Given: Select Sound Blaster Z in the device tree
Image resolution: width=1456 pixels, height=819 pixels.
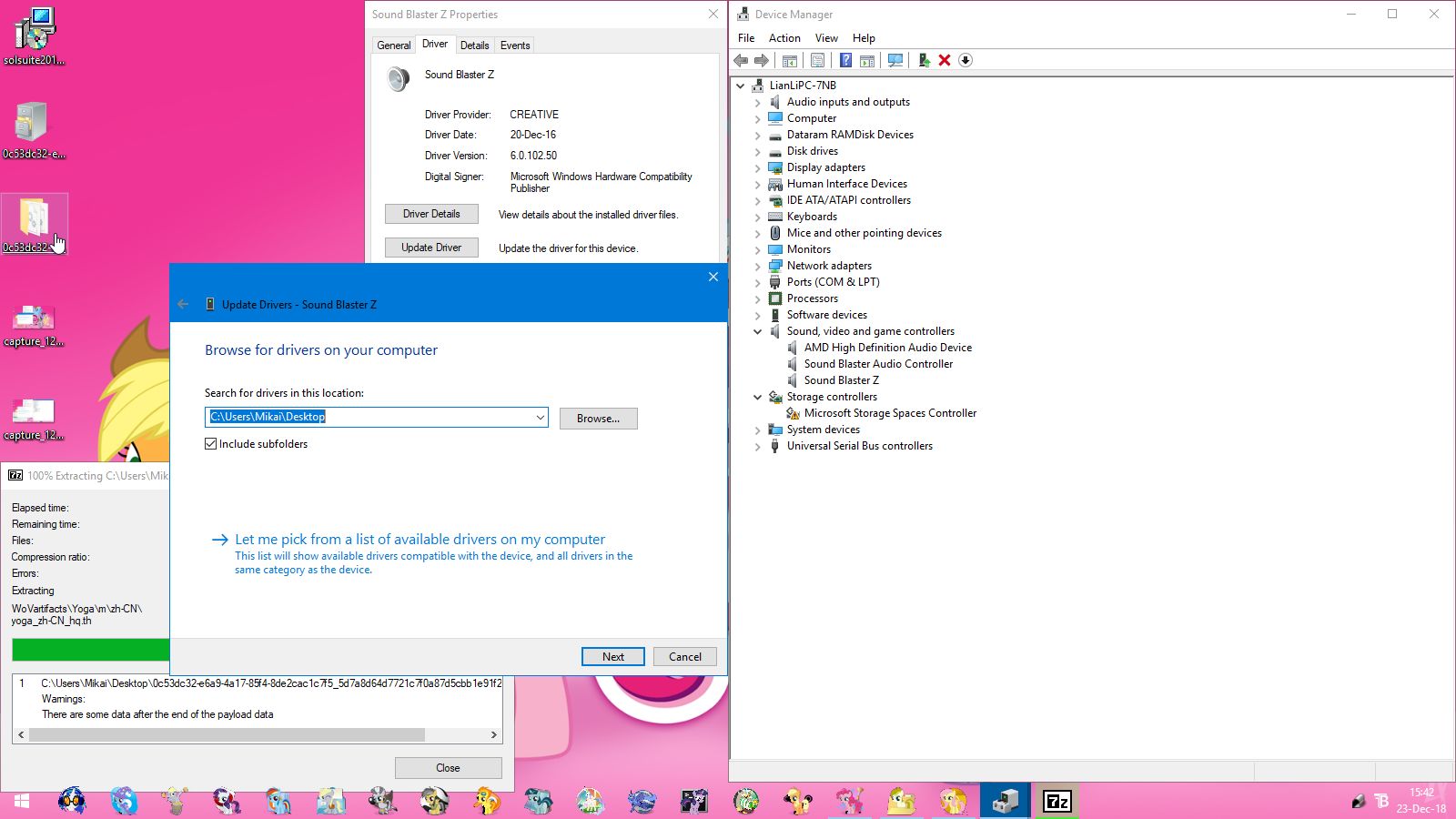Looking at the screenshot, I should (x=841, y=380).
